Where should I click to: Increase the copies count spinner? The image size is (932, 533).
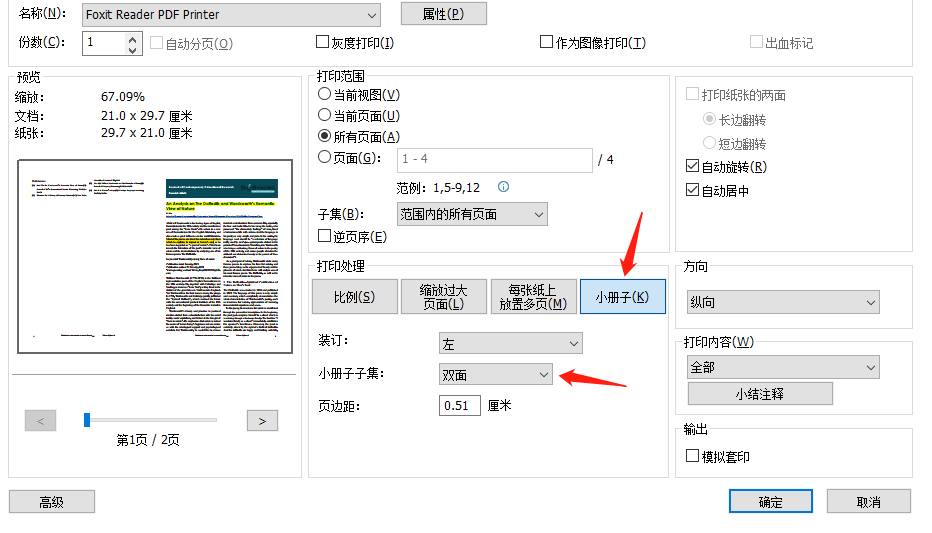tap(133, 38)
